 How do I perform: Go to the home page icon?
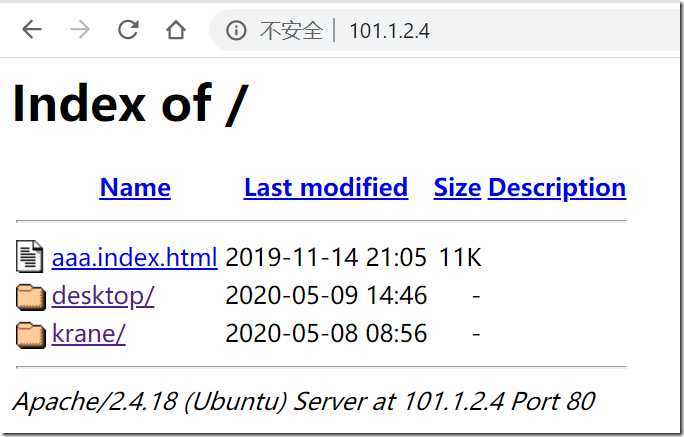coord(176,30)
